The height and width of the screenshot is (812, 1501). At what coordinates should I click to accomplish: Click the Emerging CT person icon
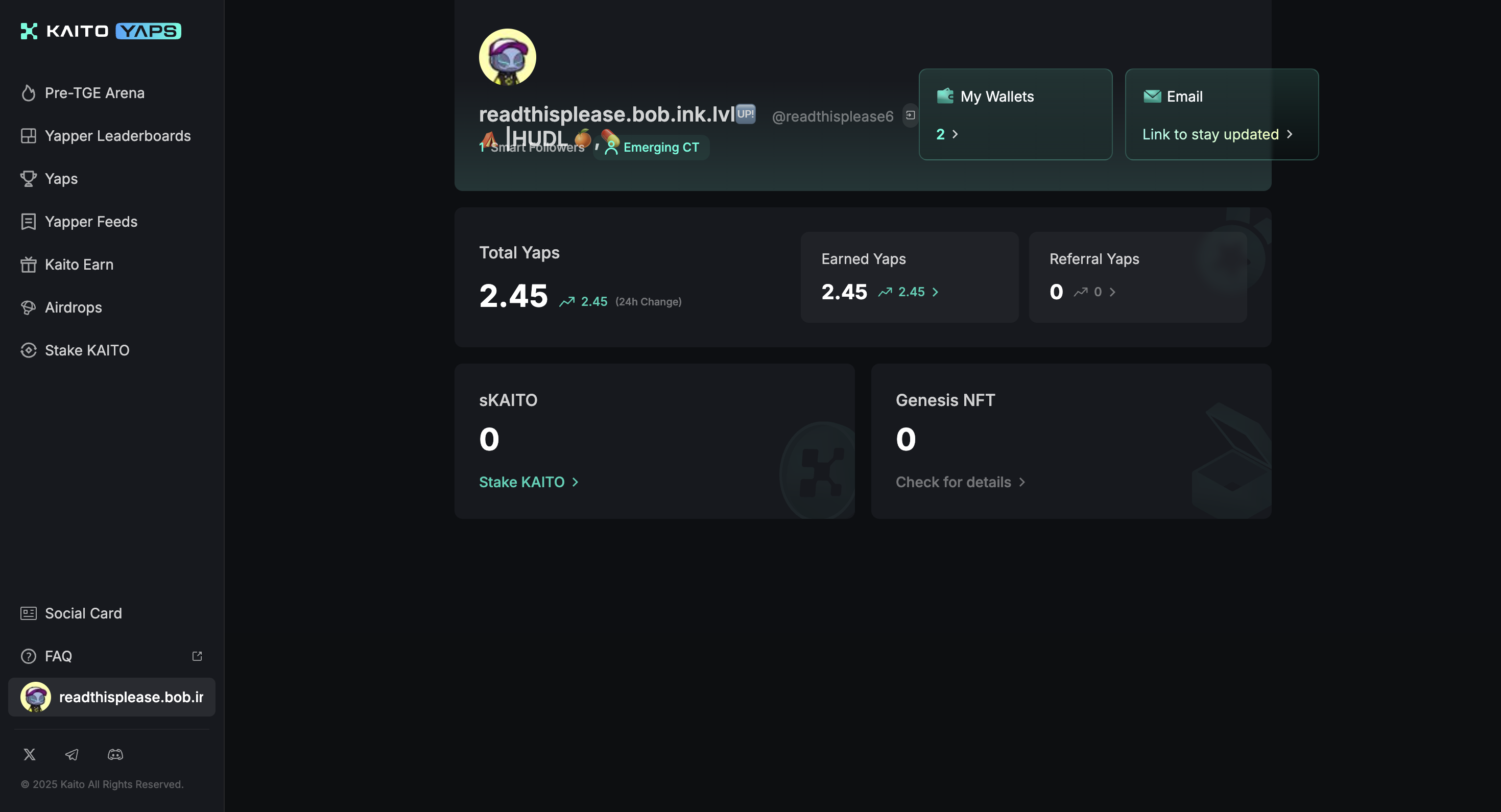point(611,148)
